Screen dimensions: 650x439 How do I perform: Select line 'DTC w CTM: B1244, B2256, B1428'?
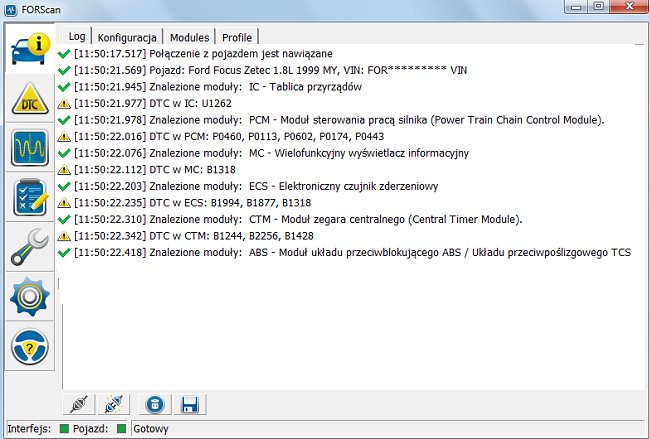click(194, 236)
